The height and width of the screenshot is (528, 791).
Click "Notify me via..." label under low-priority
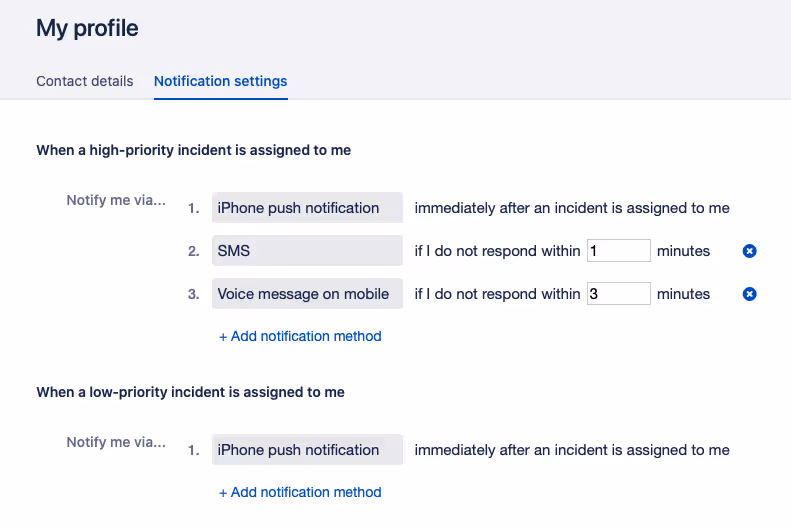click(116, 442)
